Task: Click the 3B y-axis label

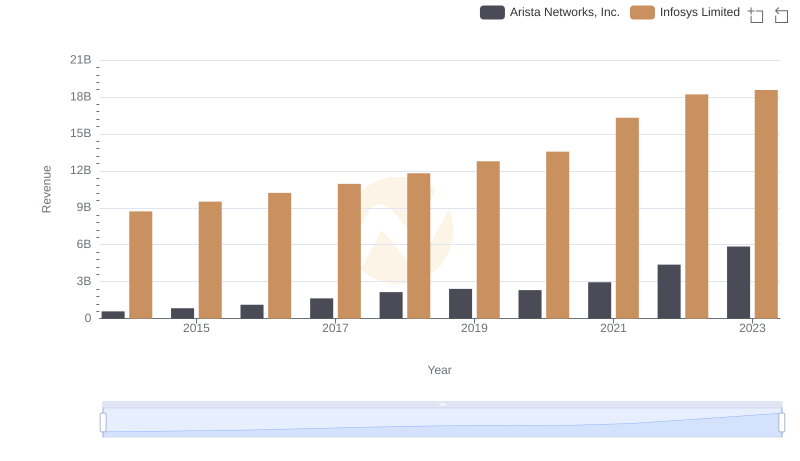Action: 84,281
